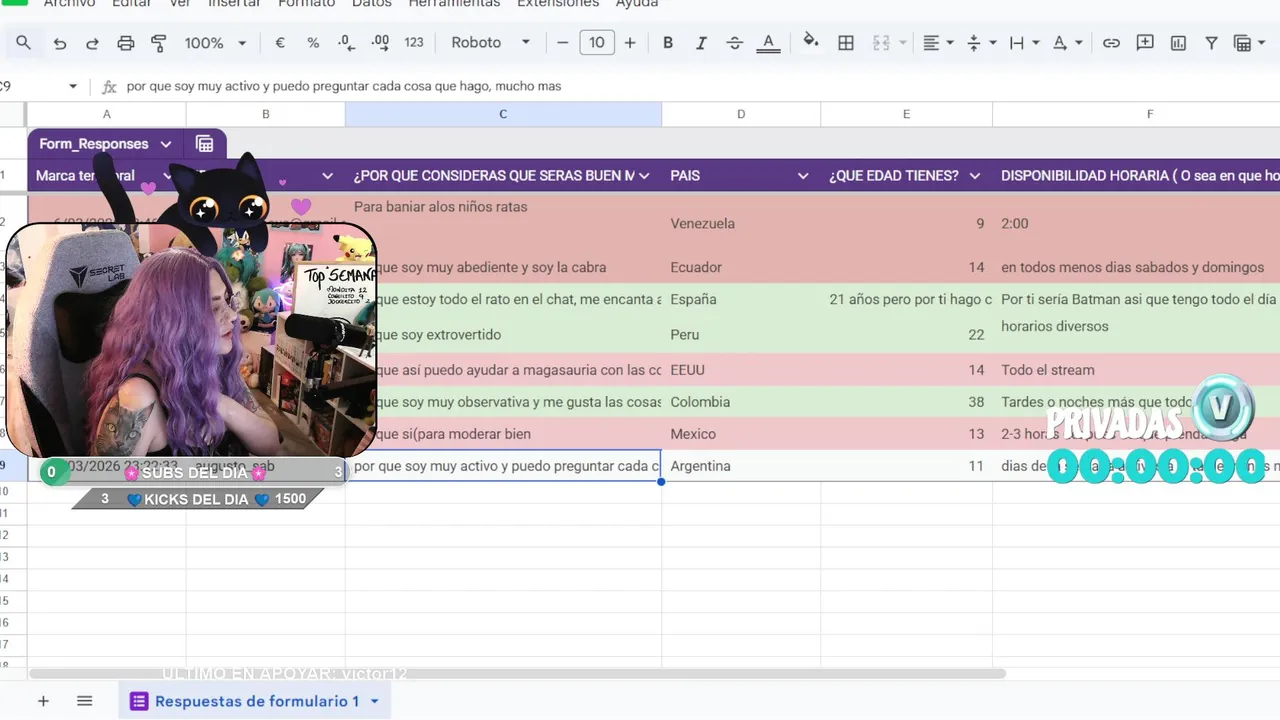The width and height of the screenshot is (1280, 720).
Task: Select the cell reading Para baniar alos niños ratas
Action: click(503, 222)
